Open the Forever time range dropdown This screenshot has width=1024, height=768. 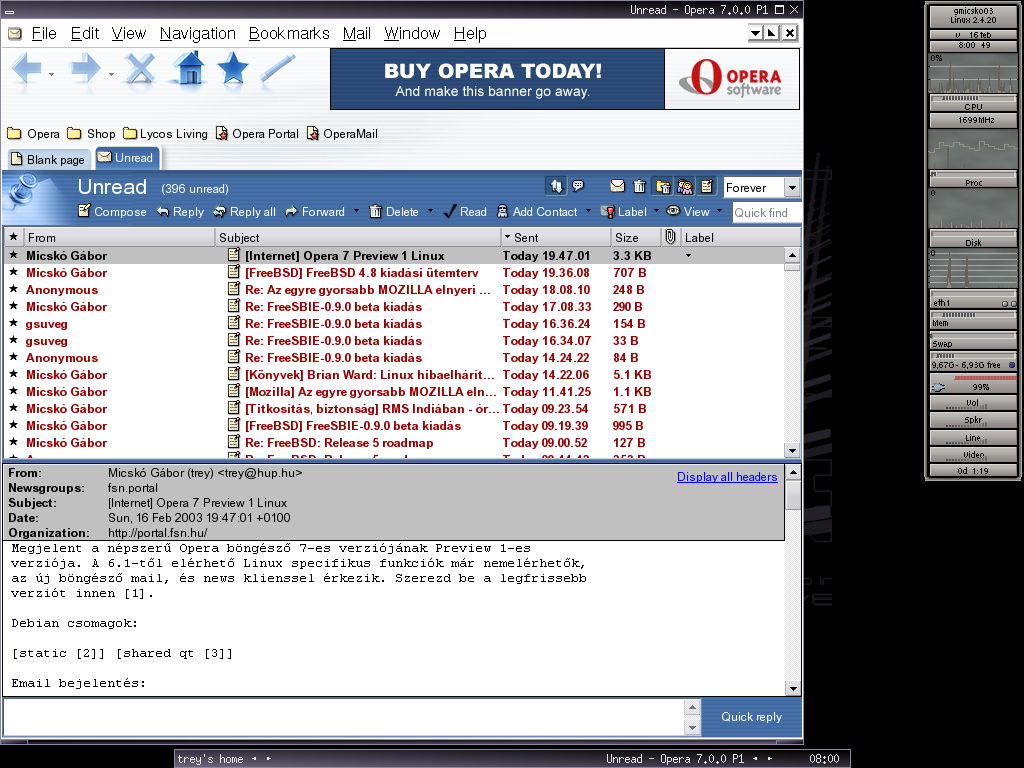(761, 187)
